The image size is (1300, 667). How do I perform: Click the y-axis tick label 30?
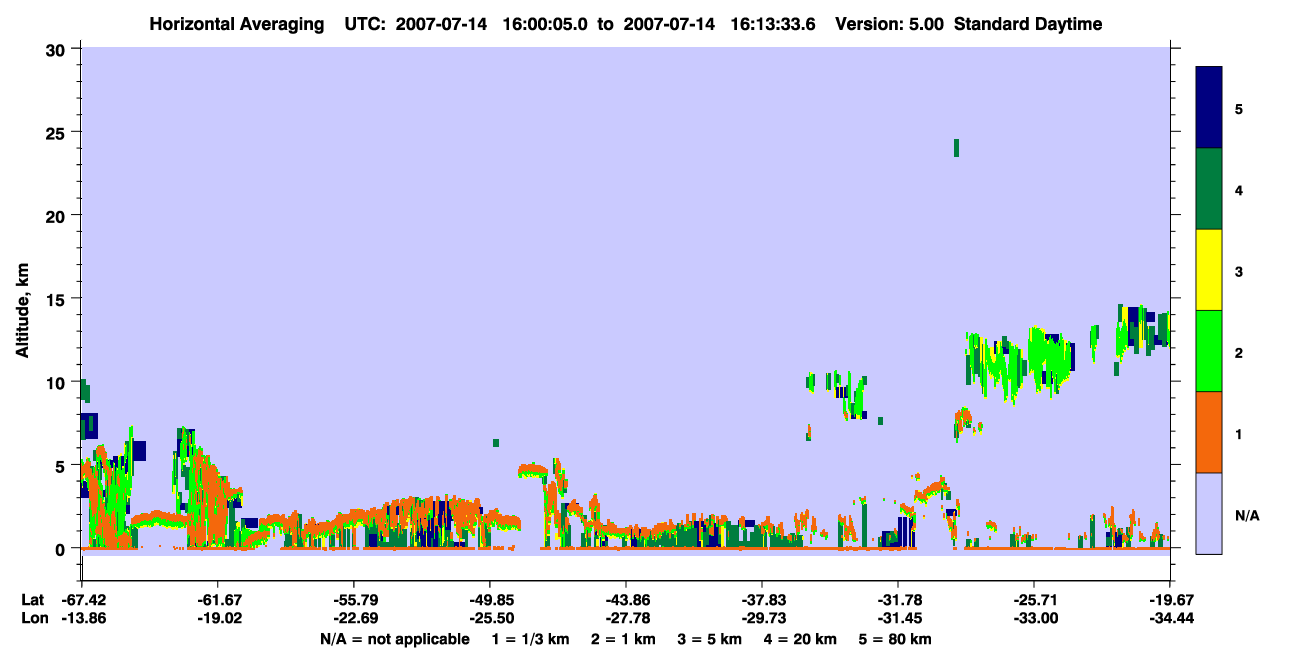click(x=58, y=49)
